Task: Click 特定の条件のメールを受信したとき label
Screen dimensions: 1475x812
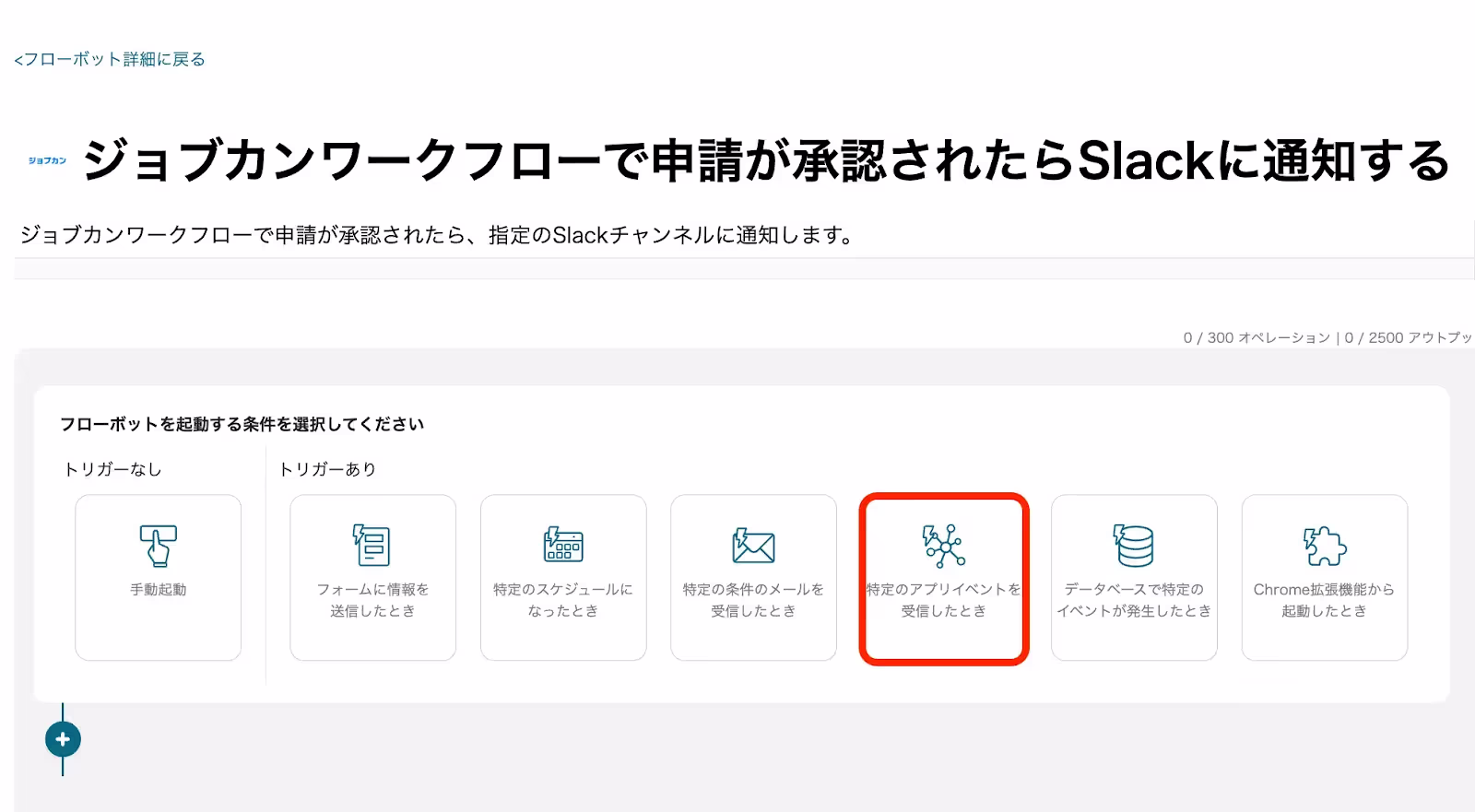Action: point(753,600)
